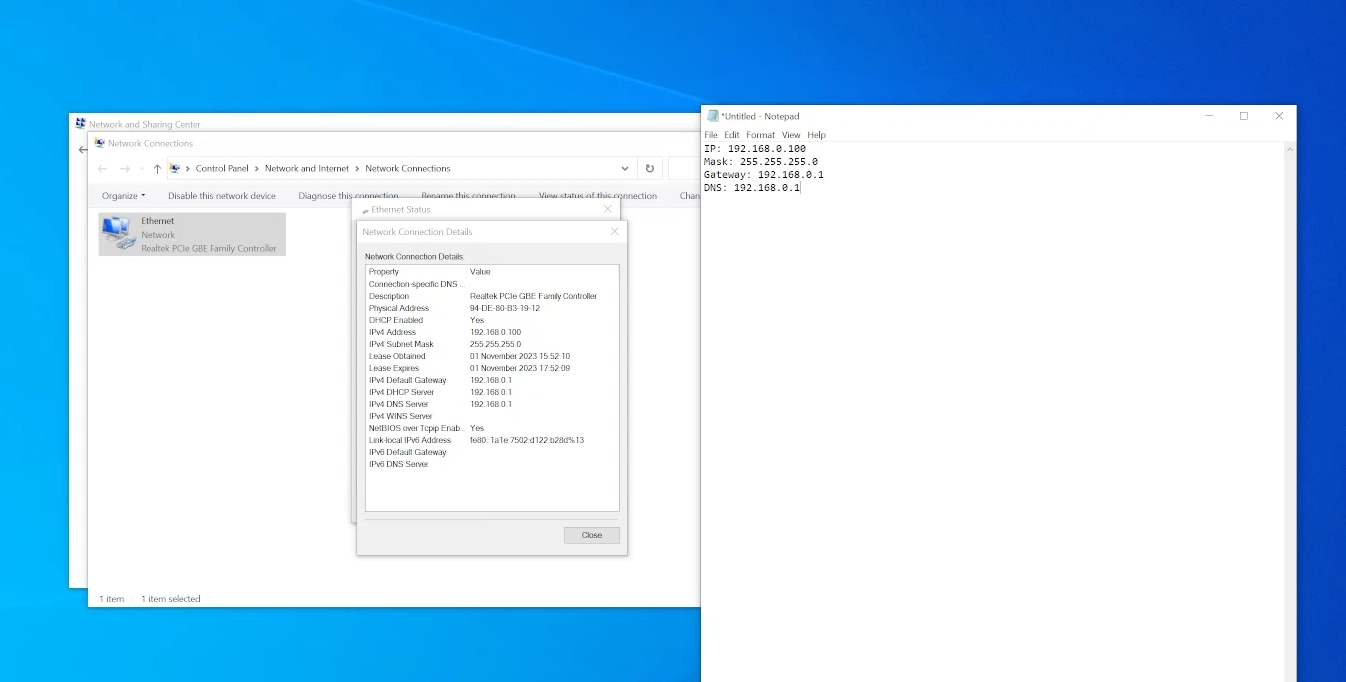
Task: Select the DHCP Enabled property
Action: pyautogui.click(x=492, y=320)
